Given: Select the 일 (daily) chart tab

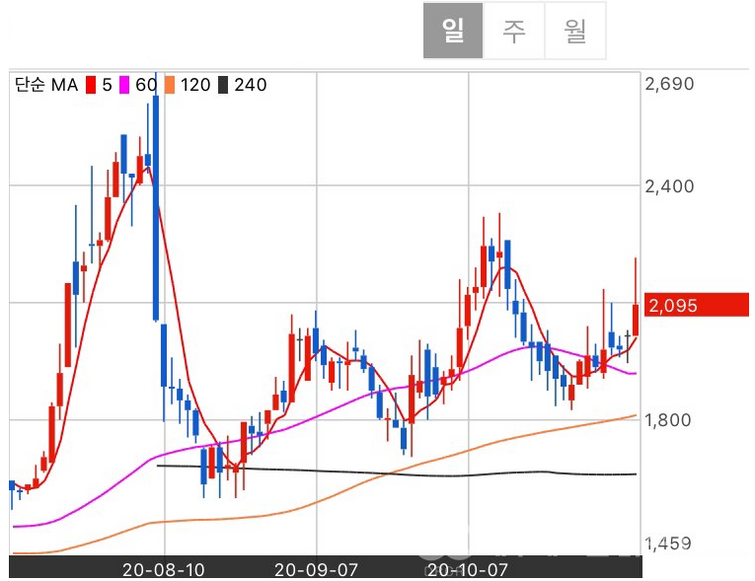Looking at the screenshot, I should pos(453,31).
